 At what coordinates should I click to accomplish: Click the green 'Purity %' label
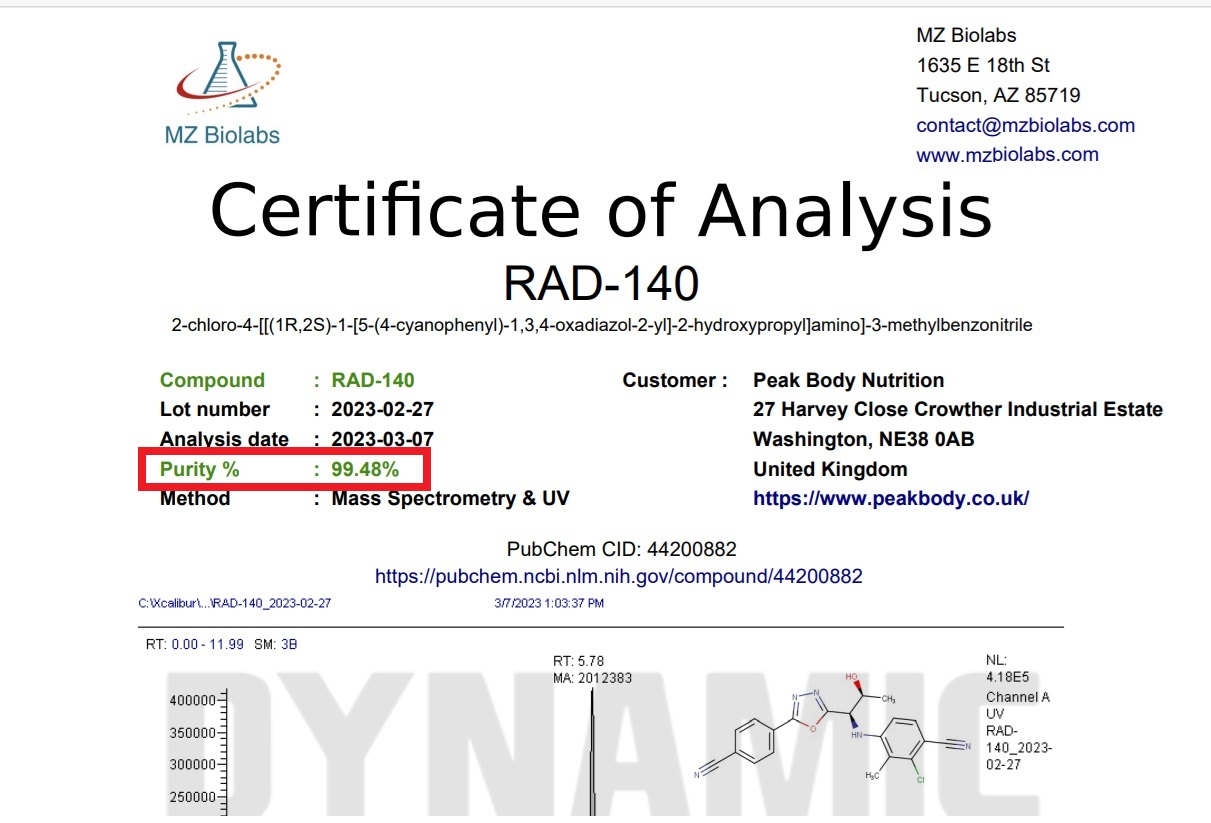[200, 469]
